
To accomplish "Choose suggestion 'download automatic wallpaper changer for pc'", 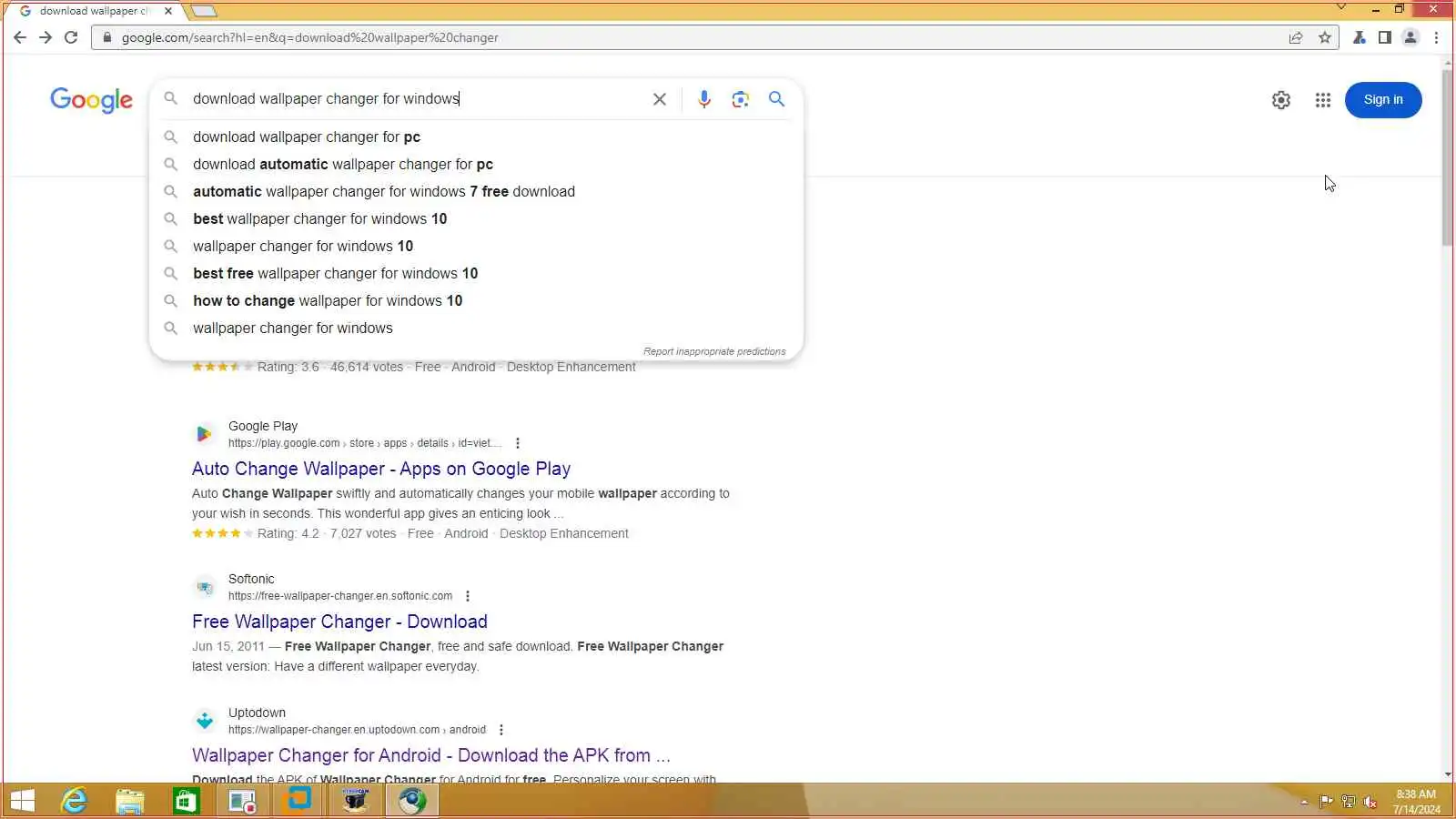I will coord(476,164).
